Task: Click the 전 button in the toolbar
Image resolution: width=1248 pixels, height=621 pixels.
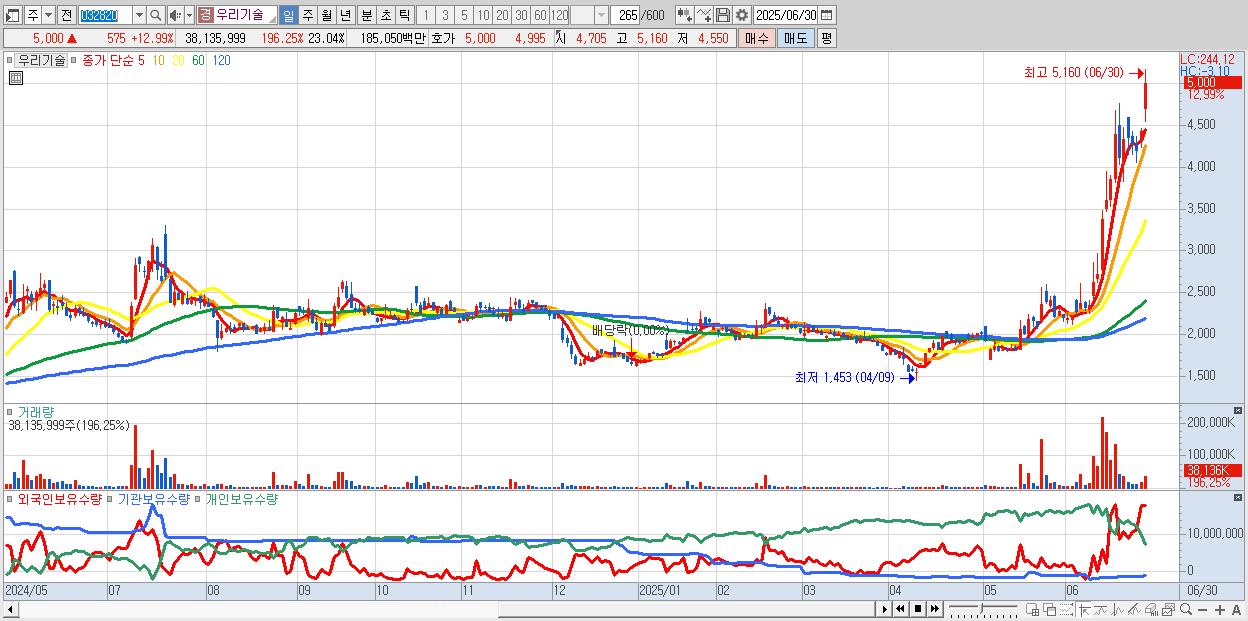Action: [66, 15]
